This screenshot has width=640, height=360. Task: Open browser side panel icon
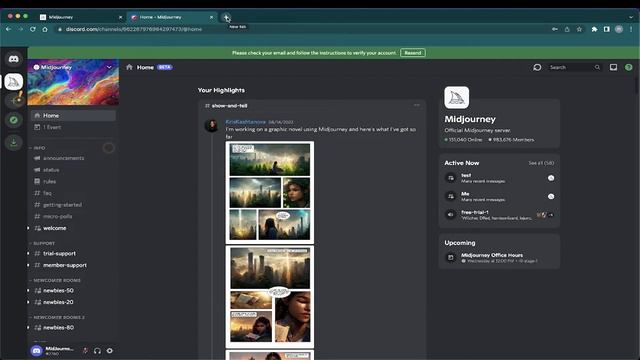tap(607, 29)
